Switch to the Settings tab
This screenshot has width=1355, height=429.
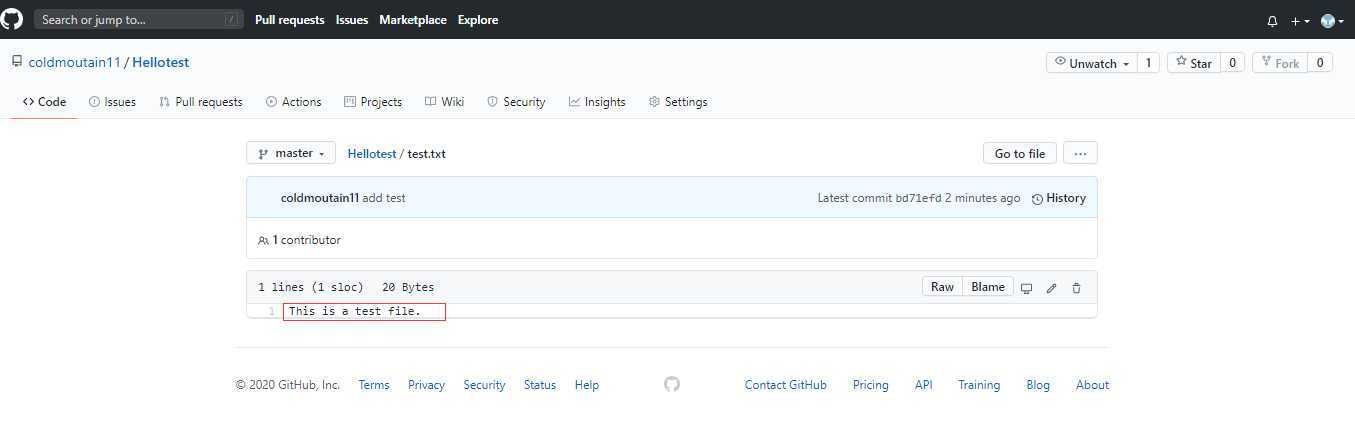point(678,102)
